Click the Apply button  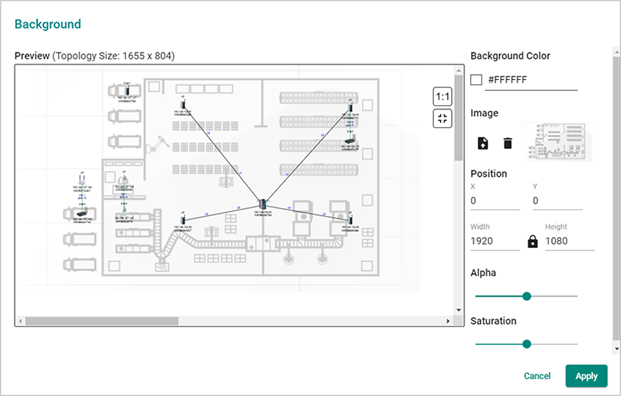click(x=586, y=376)
